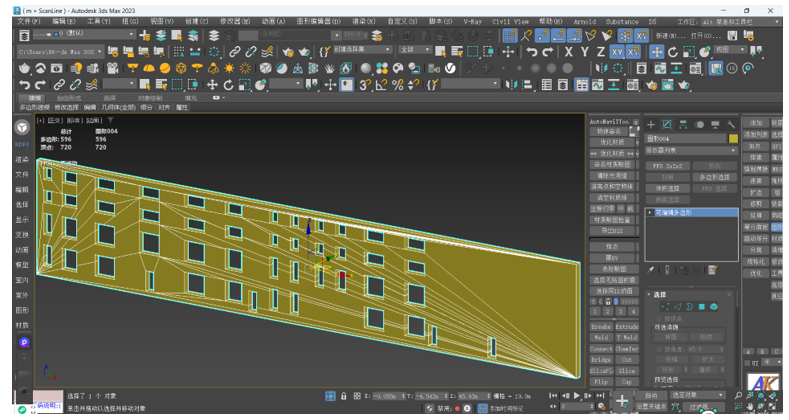Open the Create tab in command panel

coord(652,125)
